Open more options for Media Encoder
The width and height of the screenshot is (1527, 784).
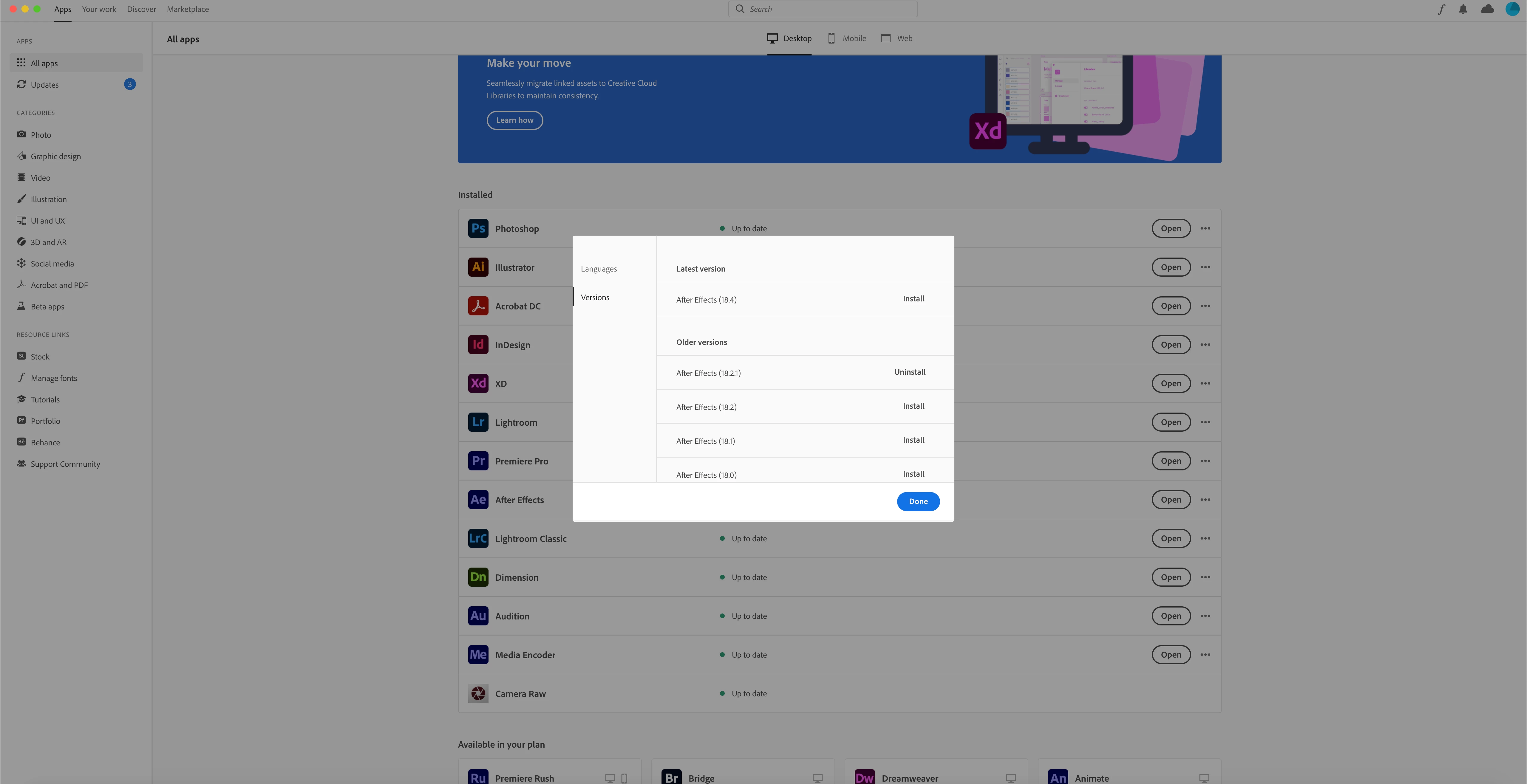[x=1205, y=654]
